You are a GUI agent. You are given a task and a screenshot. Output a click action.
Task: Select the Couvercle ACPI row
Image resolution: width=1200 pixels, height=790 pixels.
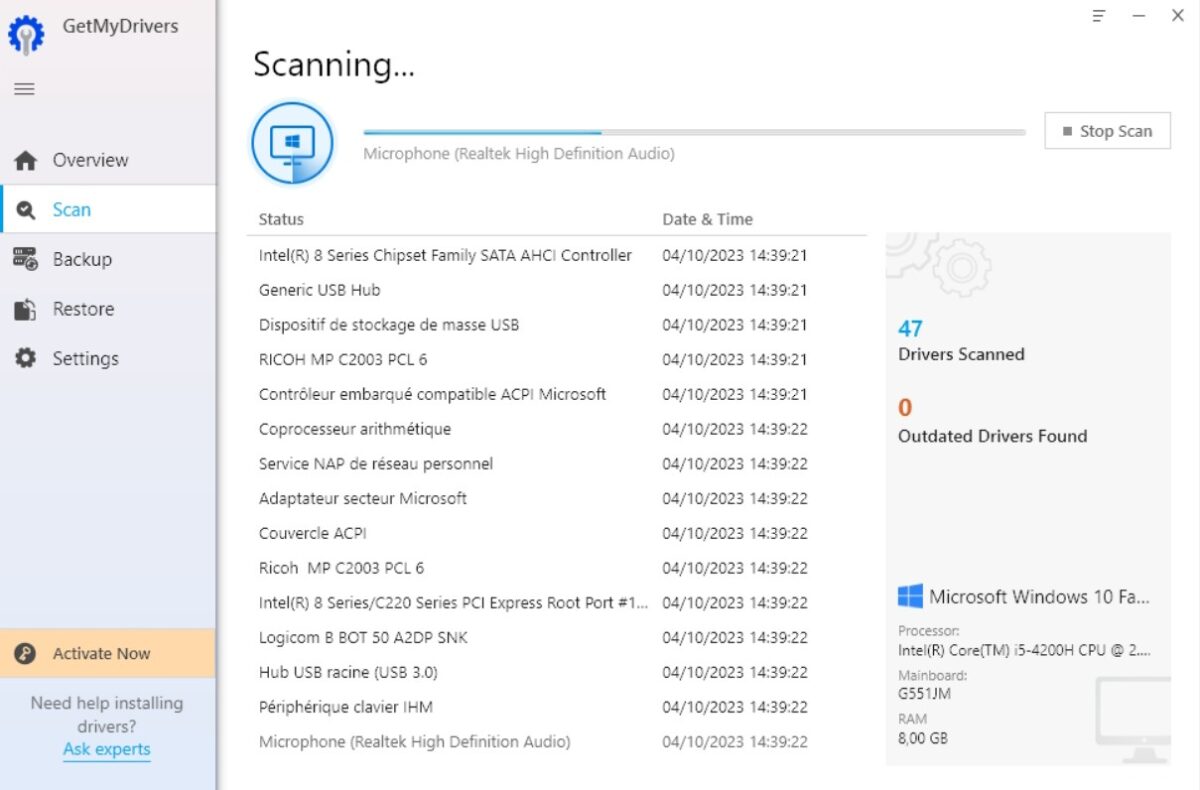(556, 533)
